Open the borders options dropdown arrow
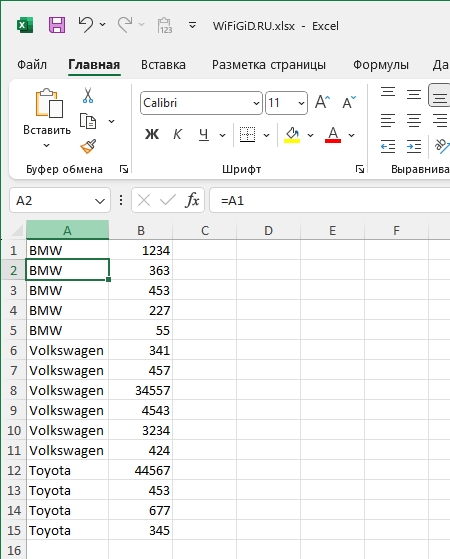This screenshot has height=559, width=450. point(266,135)
